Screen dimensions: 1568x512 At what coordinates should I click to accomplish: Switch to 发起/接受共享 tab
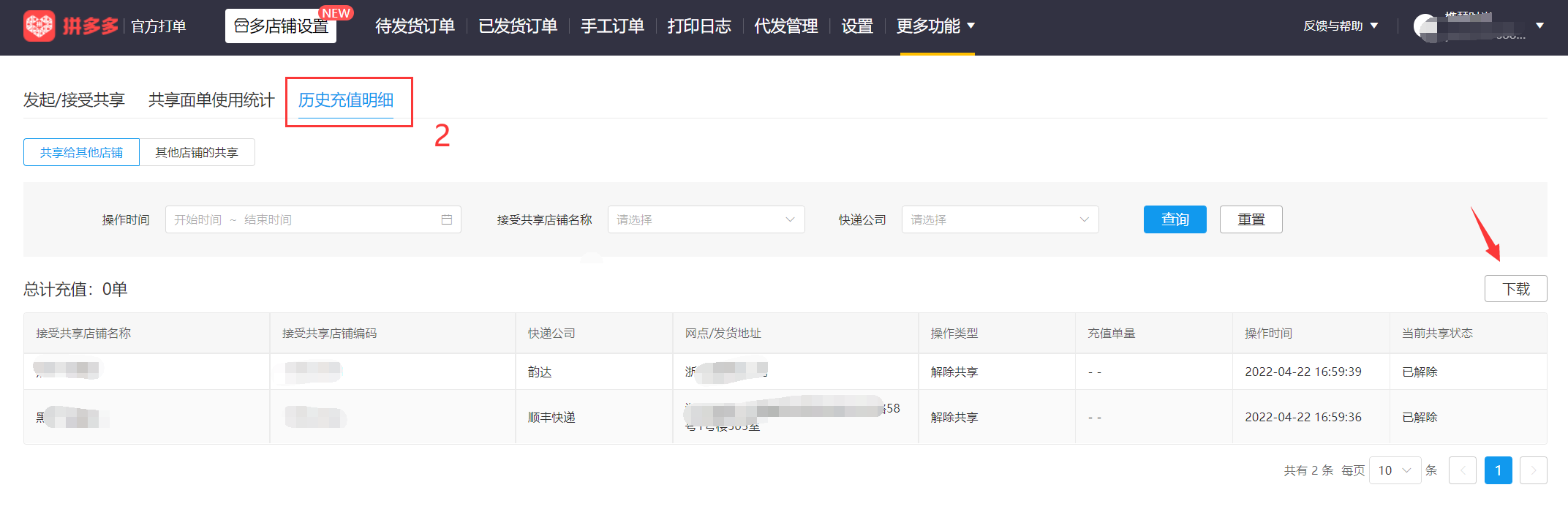tap(74, 100)
